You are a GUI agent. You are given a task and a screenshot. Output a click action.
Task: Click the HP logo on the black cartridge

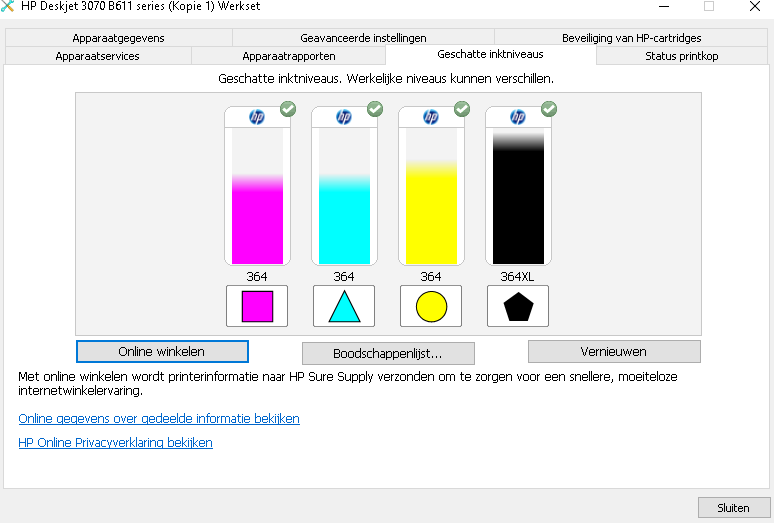coord(517,117)
